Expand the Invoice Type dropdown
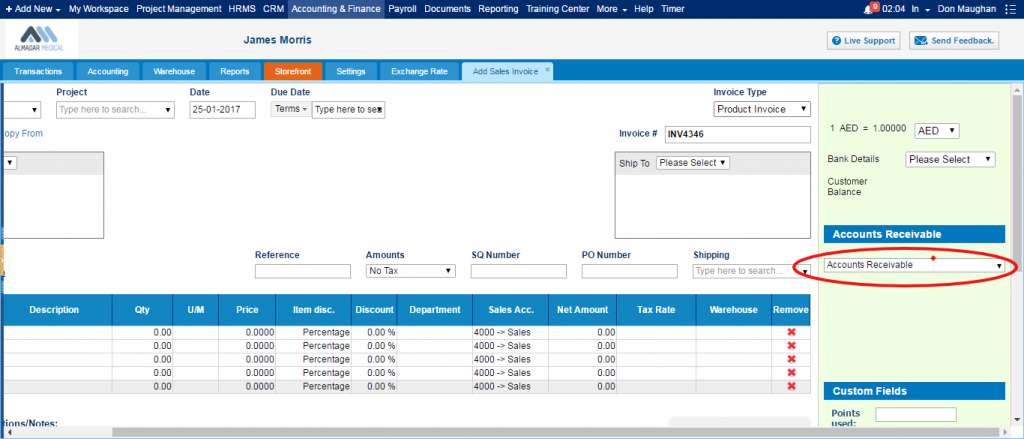 click(762, 109)
